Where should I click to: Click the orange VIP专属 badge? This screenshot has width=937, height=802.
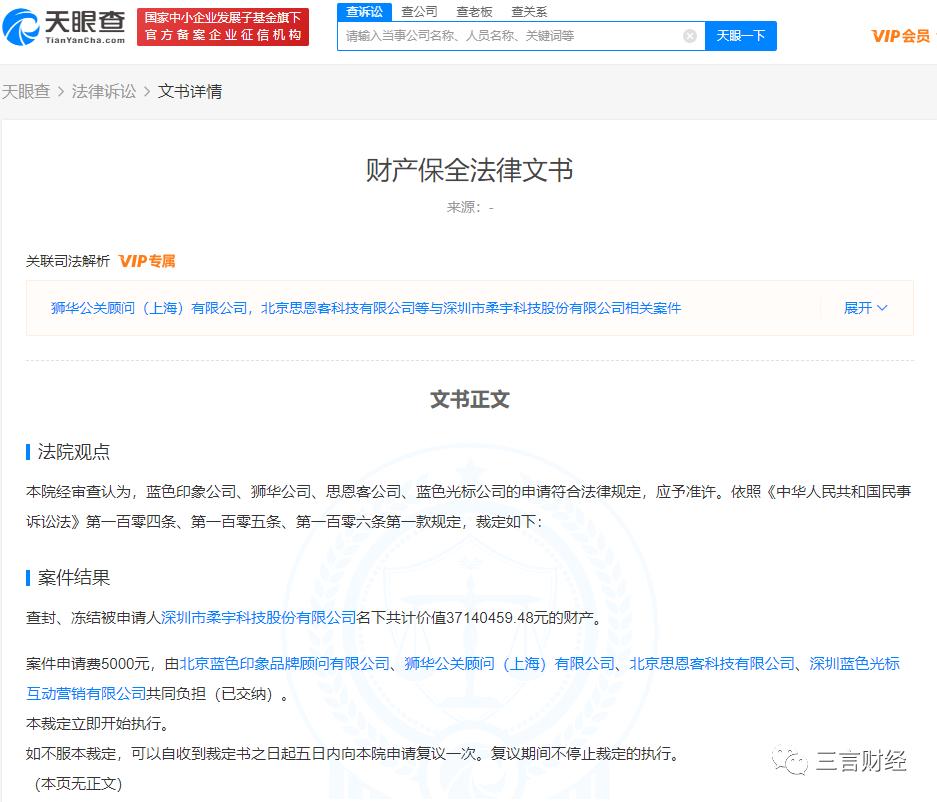click(148, 261)
